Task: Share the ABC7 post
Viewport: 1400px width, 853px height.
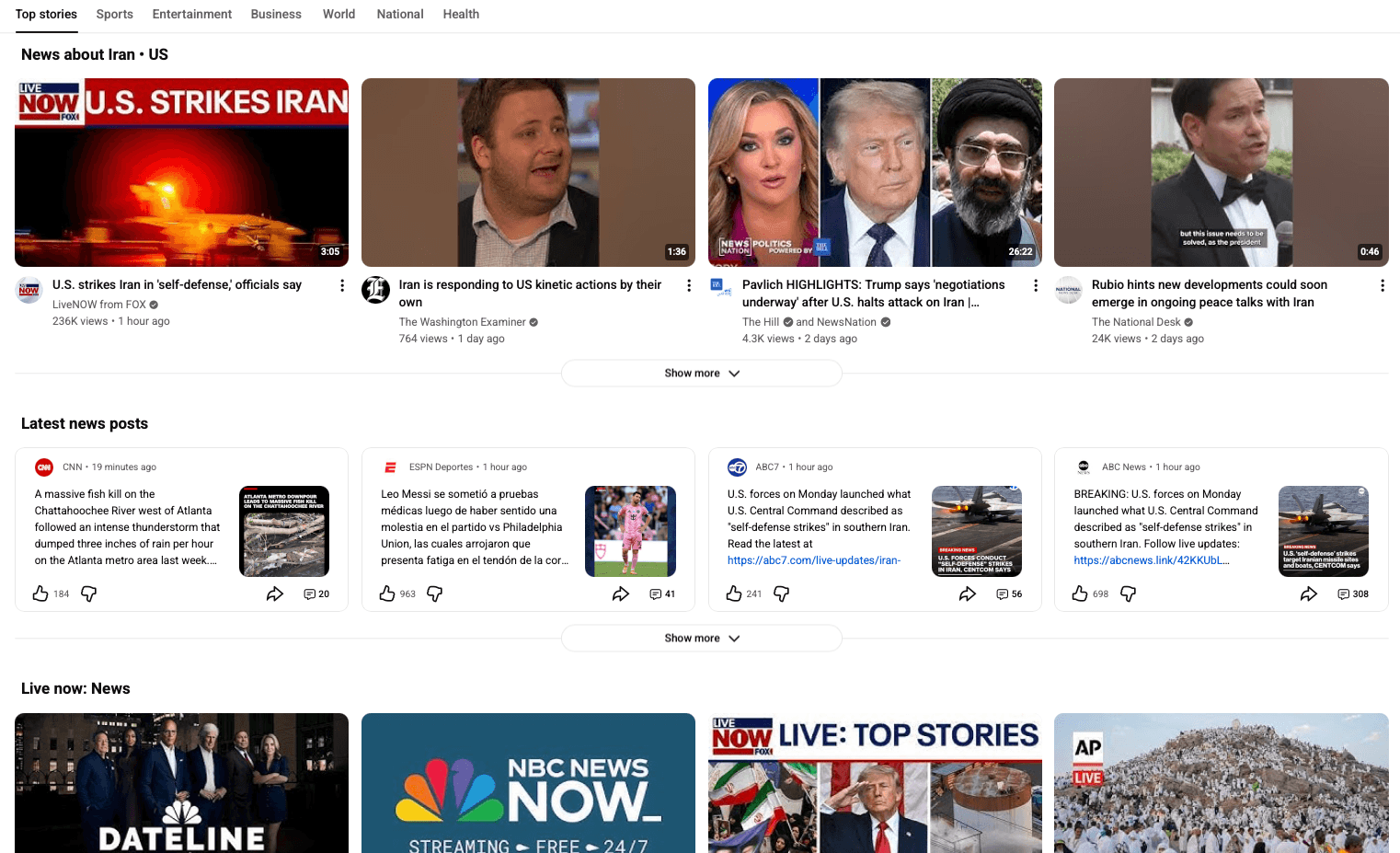Action: coord(968,594)
